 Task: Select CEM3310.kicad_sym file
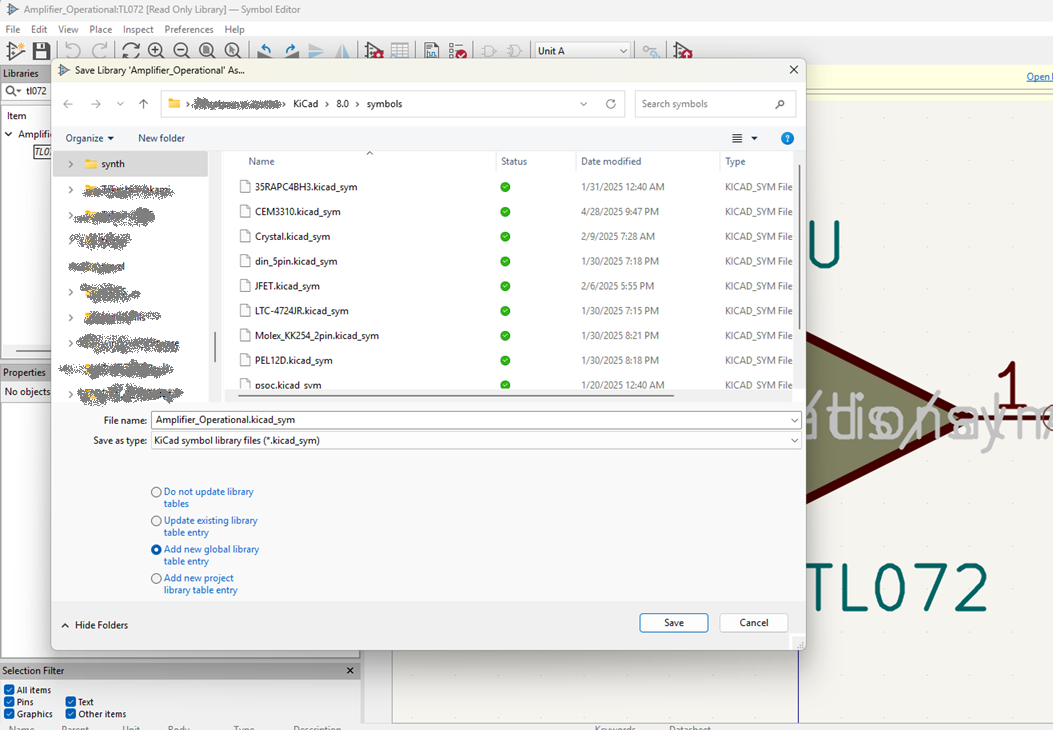(x=297, y=212)
